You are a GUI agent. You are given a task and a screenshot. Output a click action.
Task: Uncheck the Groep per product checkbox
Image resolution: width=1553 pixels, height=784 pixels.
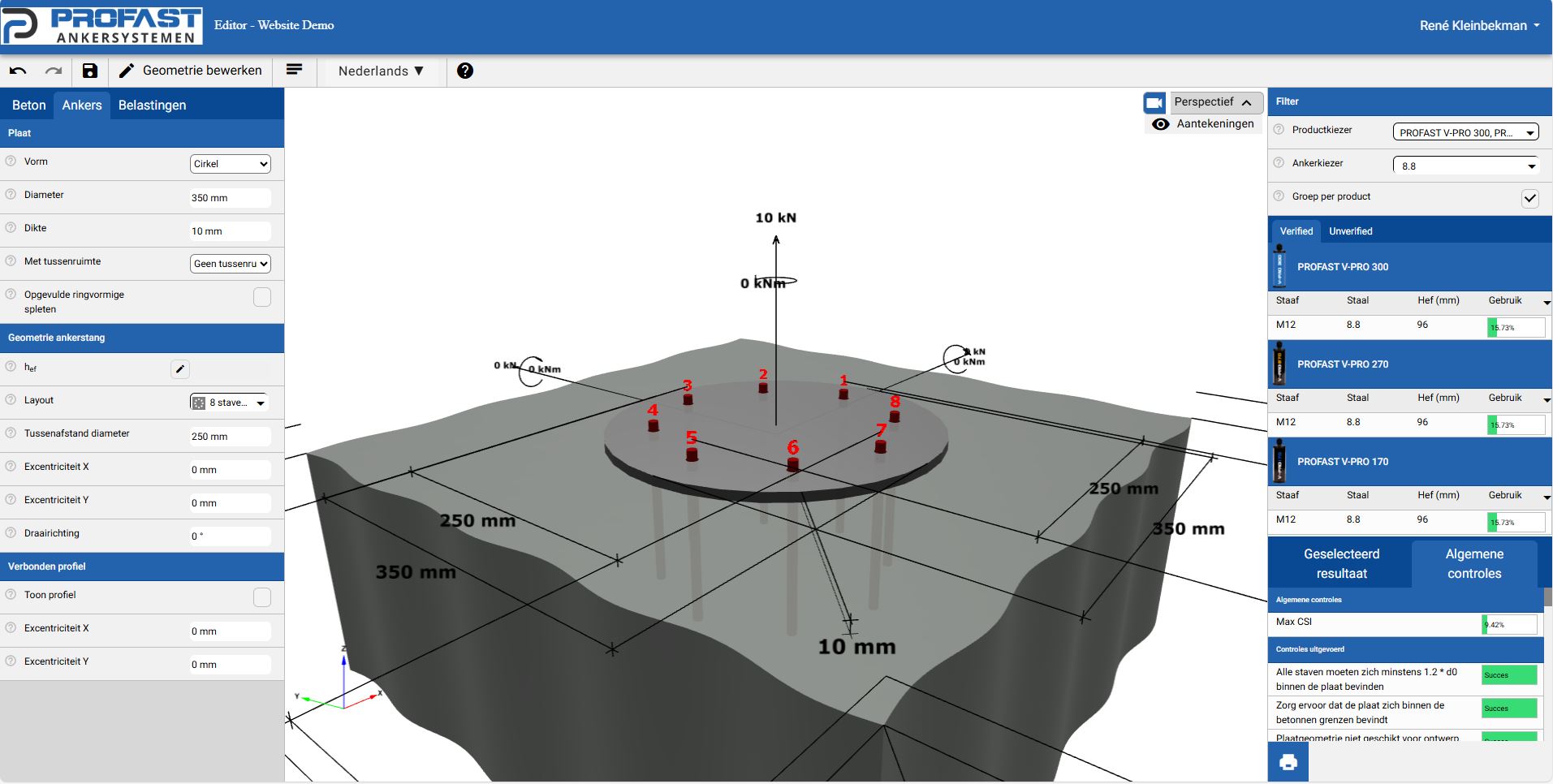[x=1529, y=198]
